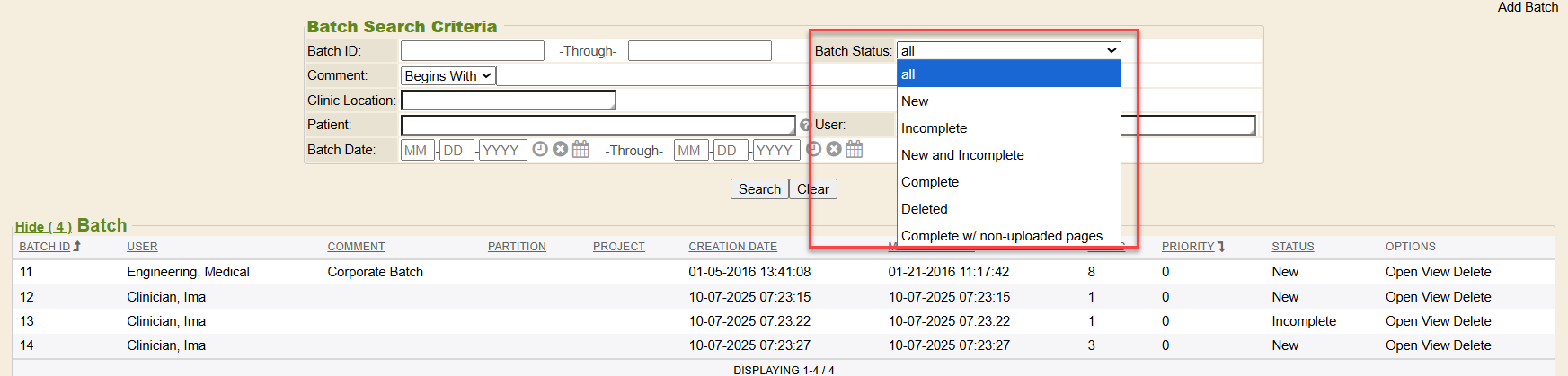Screen dimensions: 1568x376
Task: Choose "Complete w/ non-uploaded pages" status option
Action: coord(1001,236)
